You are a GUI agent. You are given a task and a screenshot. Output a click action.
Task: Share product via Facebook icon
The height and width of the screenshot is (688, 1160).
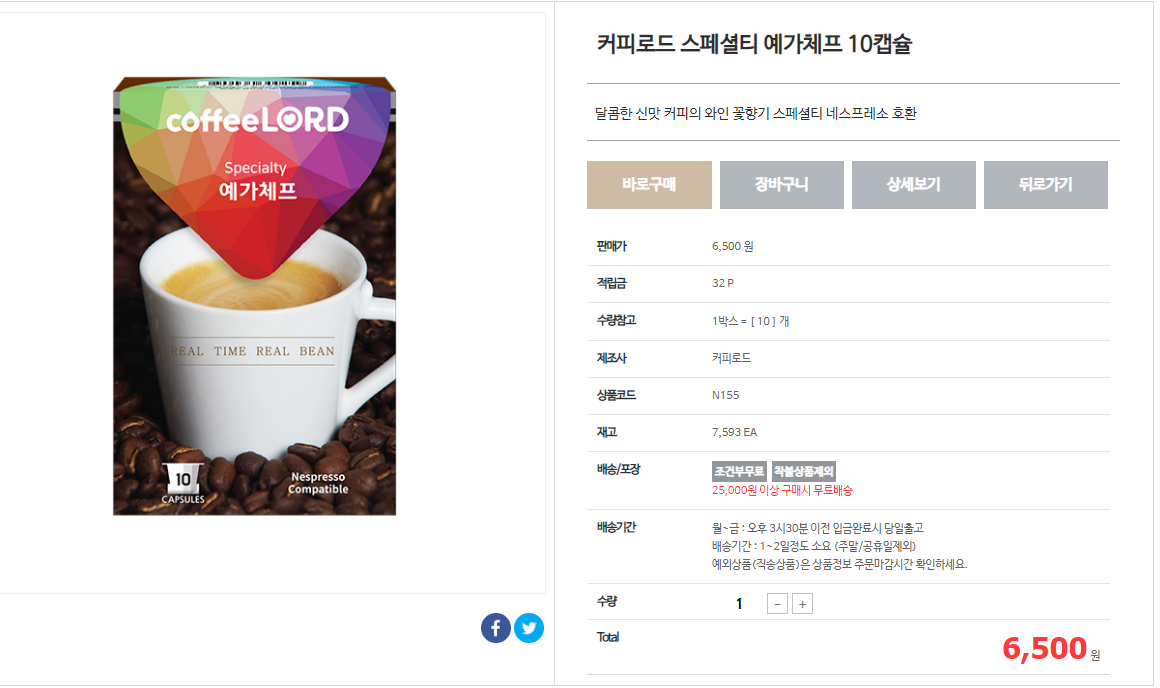pos(496,628)
